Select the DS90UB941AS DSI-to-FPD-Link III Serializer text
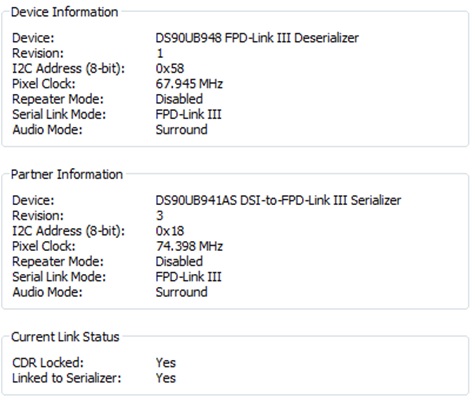 (x=278, y=200)
